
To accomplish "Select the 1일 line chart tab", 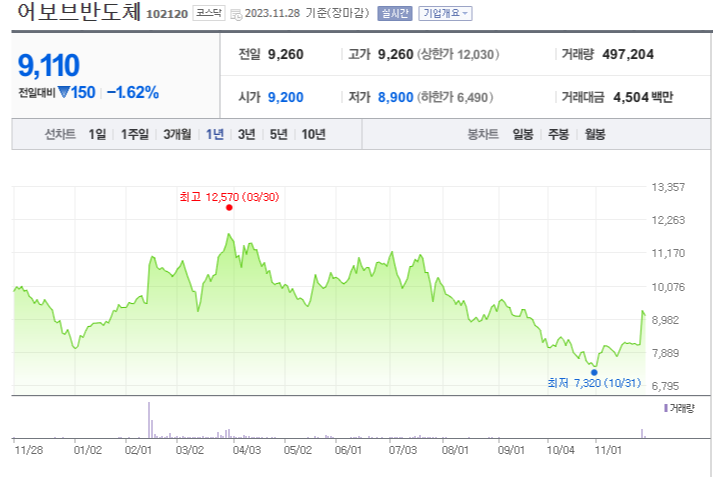I will pyautogui.click(x=97, y=134).
